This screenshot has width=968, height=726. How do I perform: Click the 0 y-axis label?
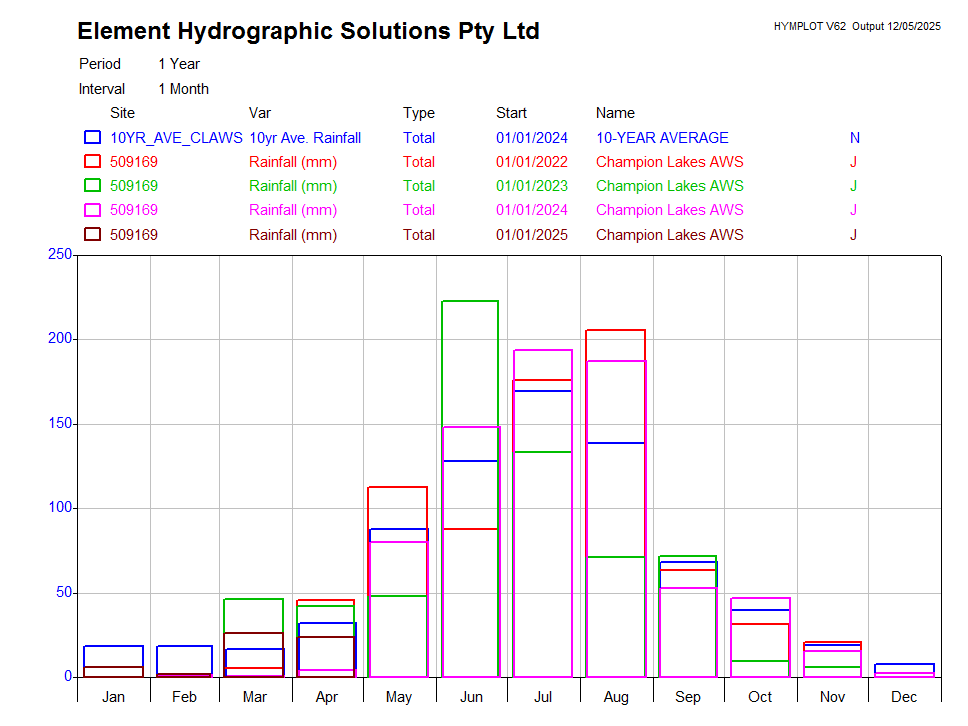[69, 677]
